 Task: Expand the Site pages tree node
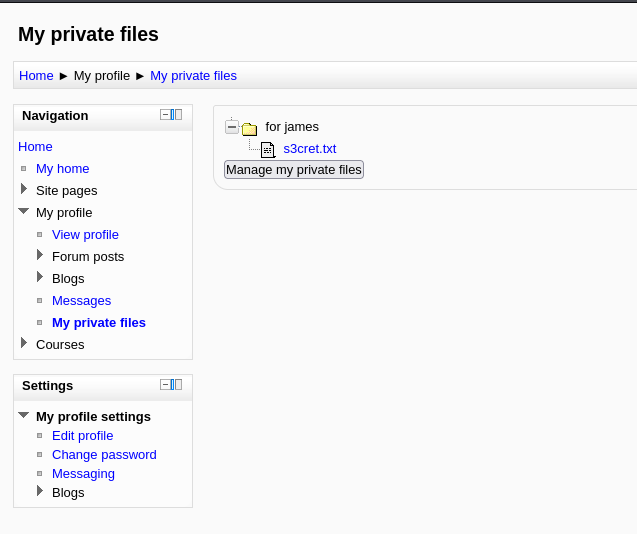point(24,189)
